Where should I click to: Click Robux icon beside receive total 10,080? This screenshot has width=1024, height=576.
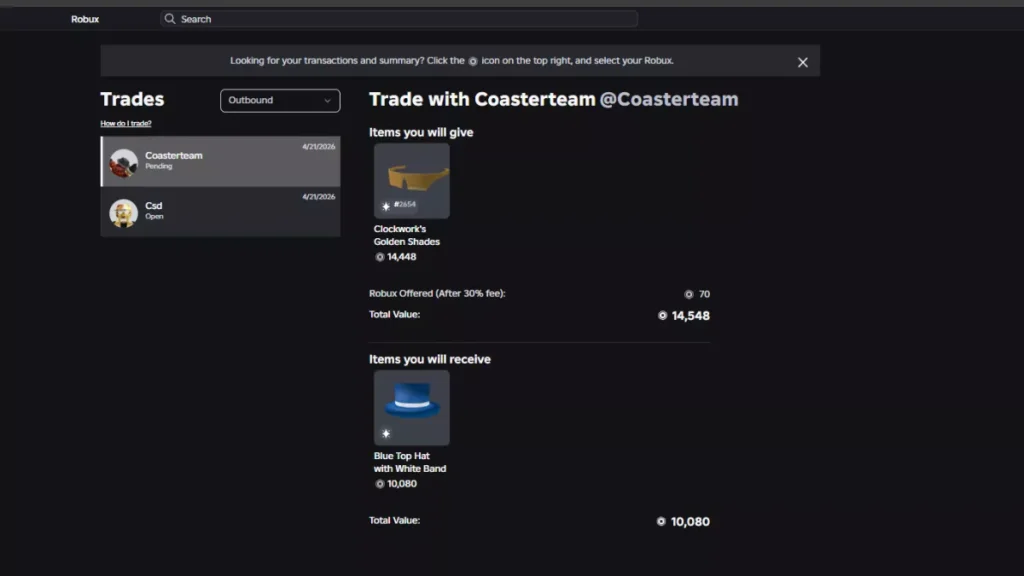(661, 521)
